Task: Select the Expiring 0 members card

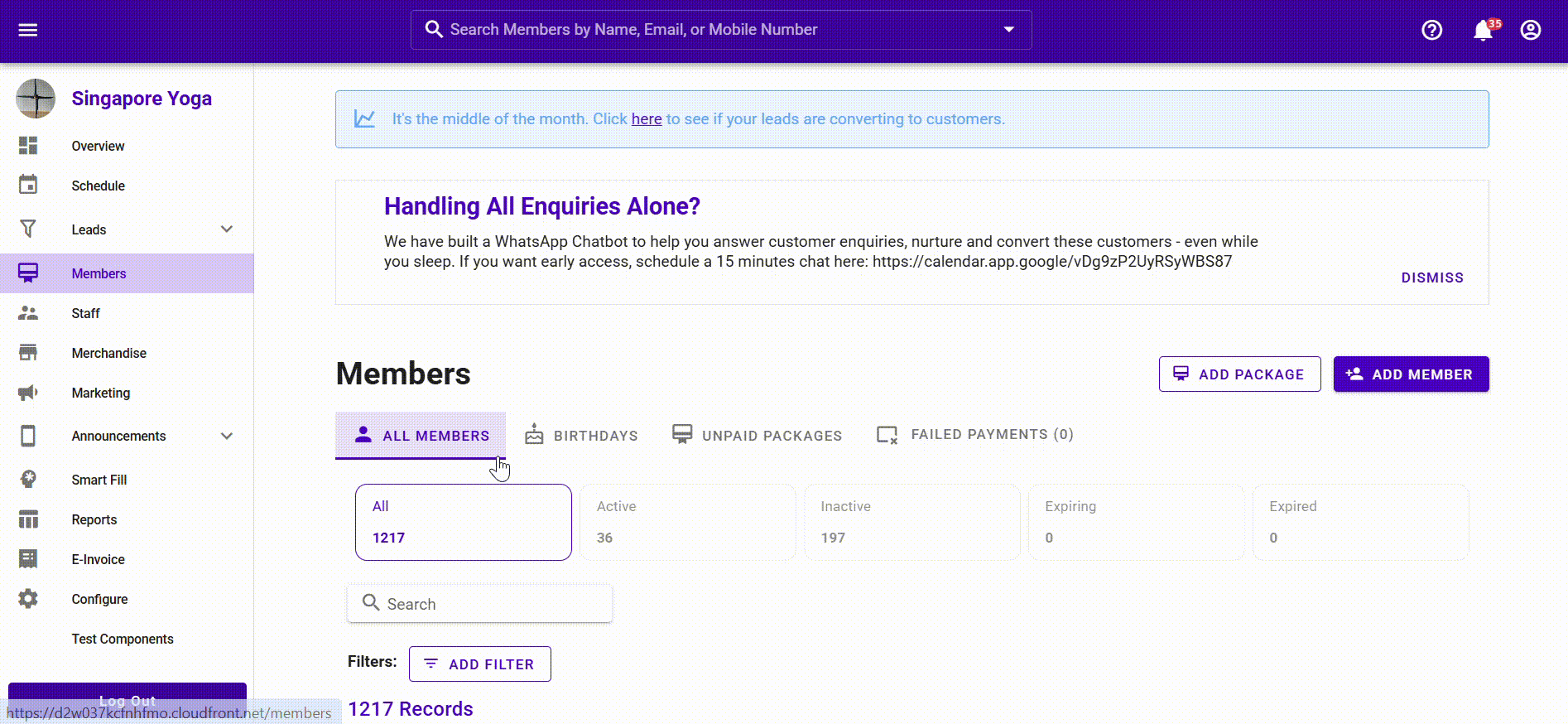Action: pyautogui.click(x=1136, y=522)
